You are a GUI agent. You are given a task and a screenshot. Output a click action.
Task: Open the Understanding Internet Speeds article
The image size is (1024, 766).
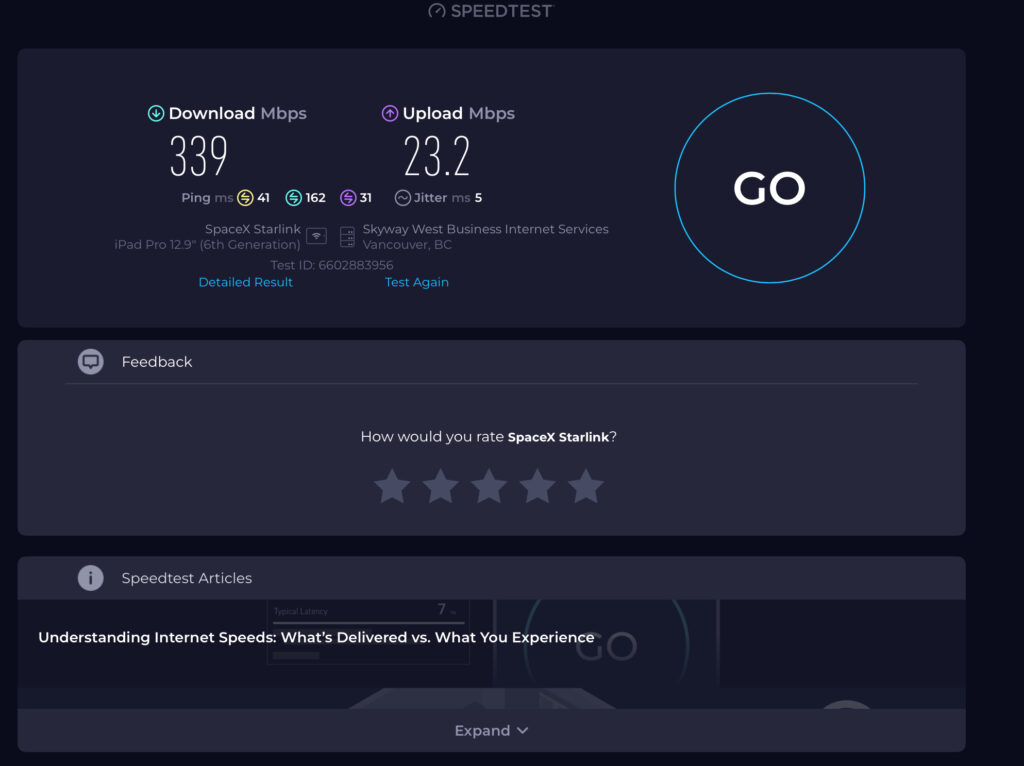pos(316,637)
